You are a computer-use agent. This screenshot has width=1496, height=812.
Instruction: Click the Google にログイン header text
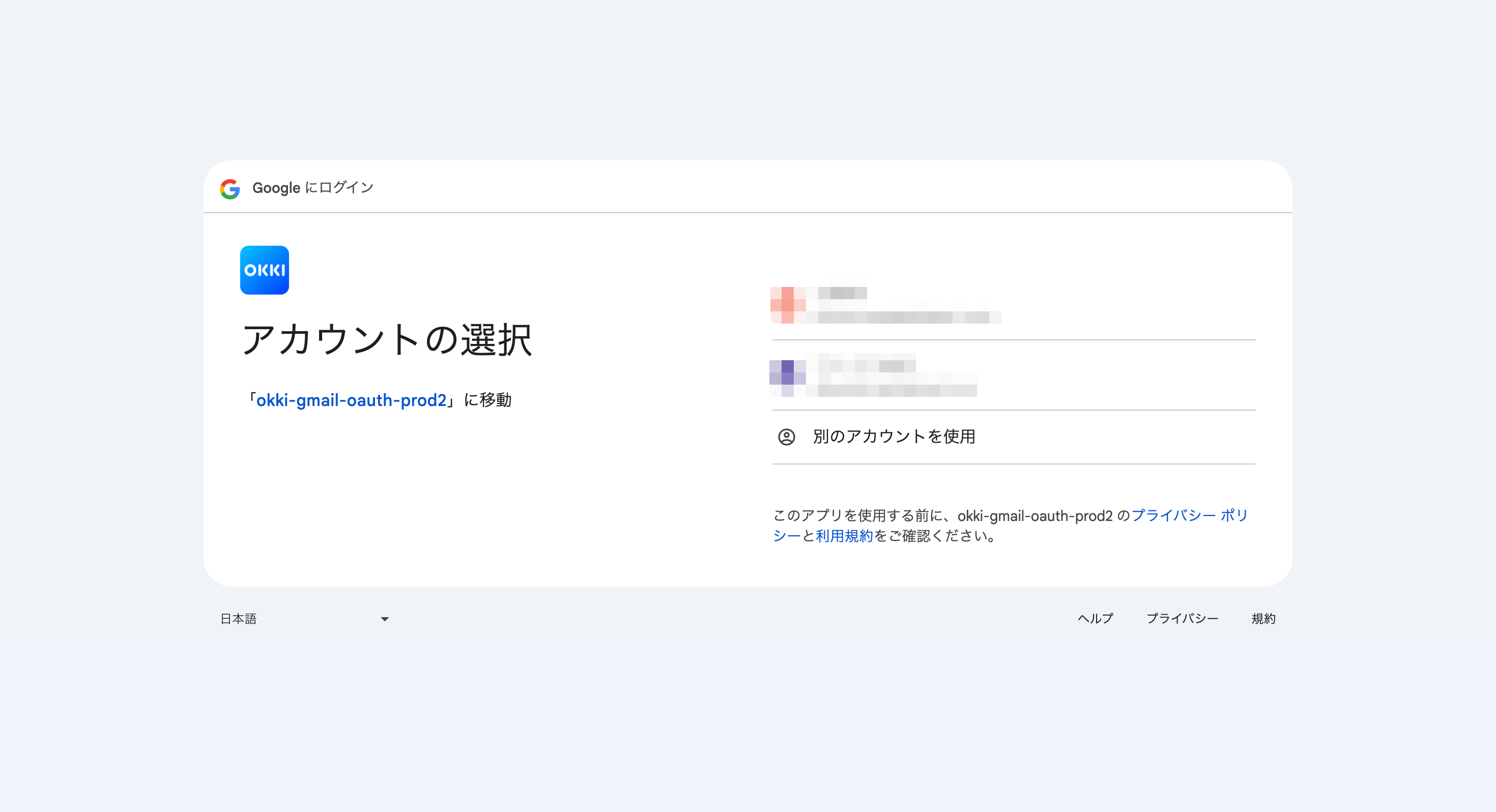click(x=313, y=188)
